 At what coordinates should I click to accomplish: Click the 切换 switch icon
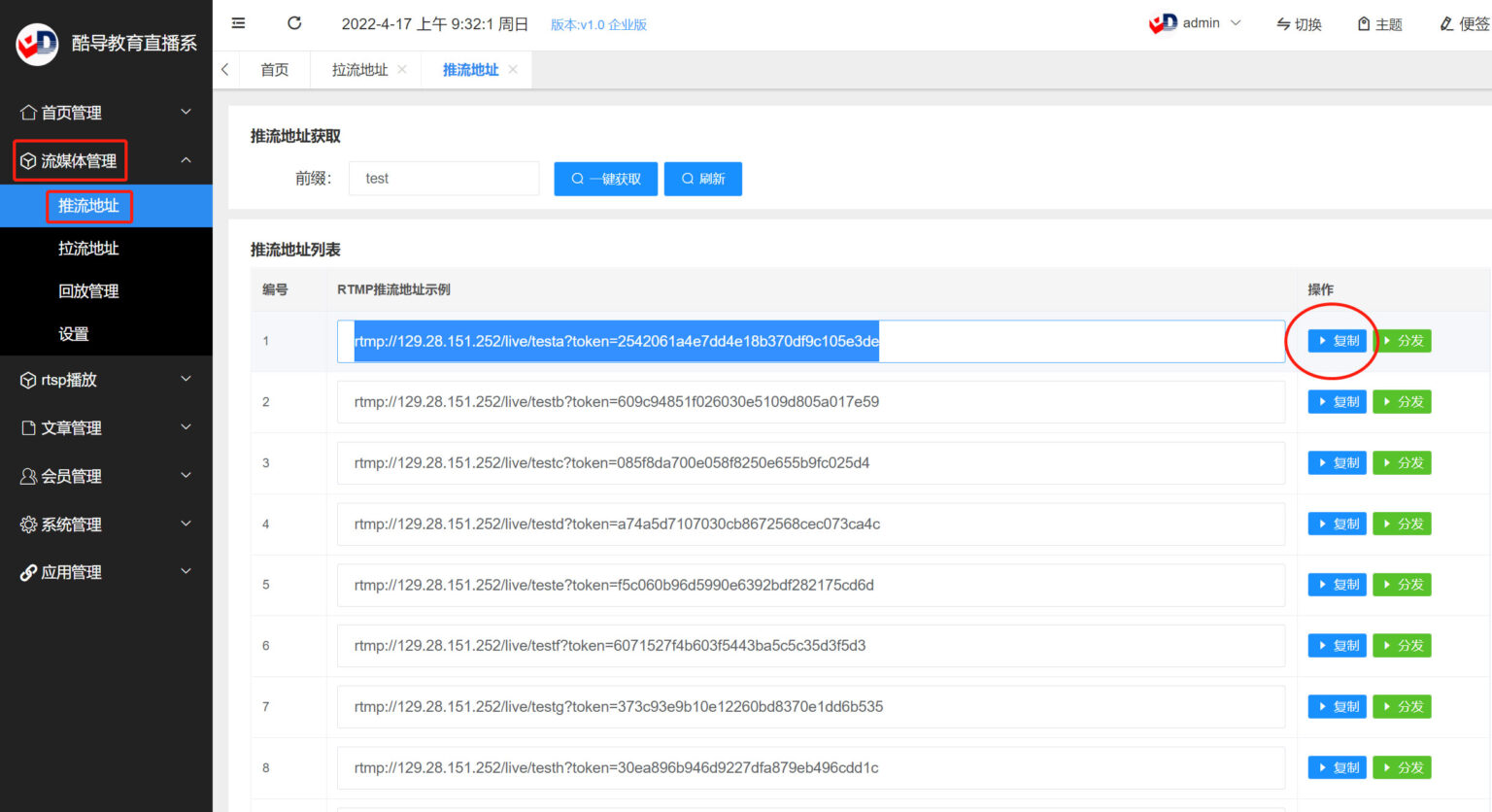(1283, 24)
